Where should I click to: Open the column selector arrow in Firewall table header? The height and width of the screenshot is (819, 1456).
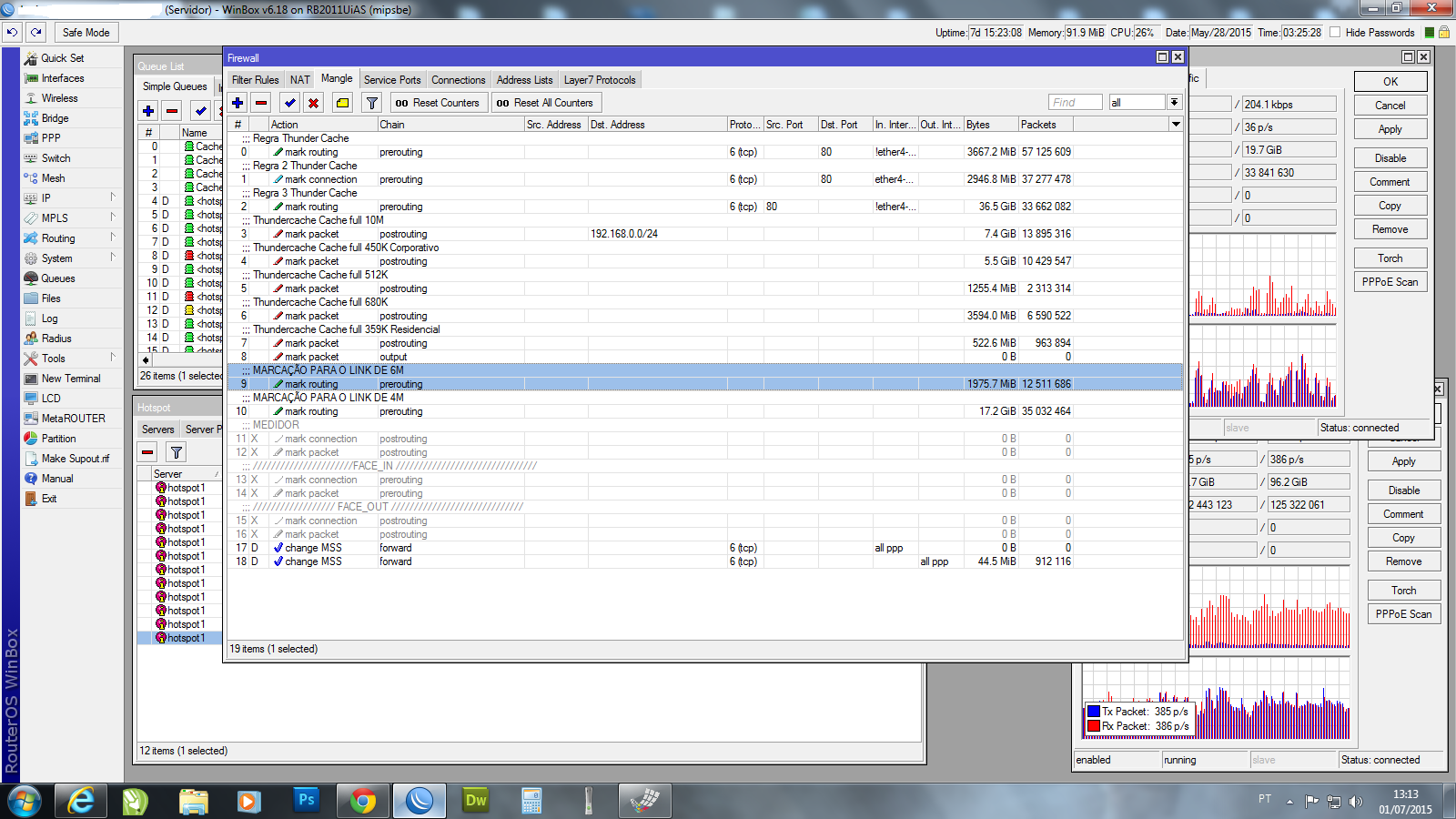click(x=1176, y=125)
